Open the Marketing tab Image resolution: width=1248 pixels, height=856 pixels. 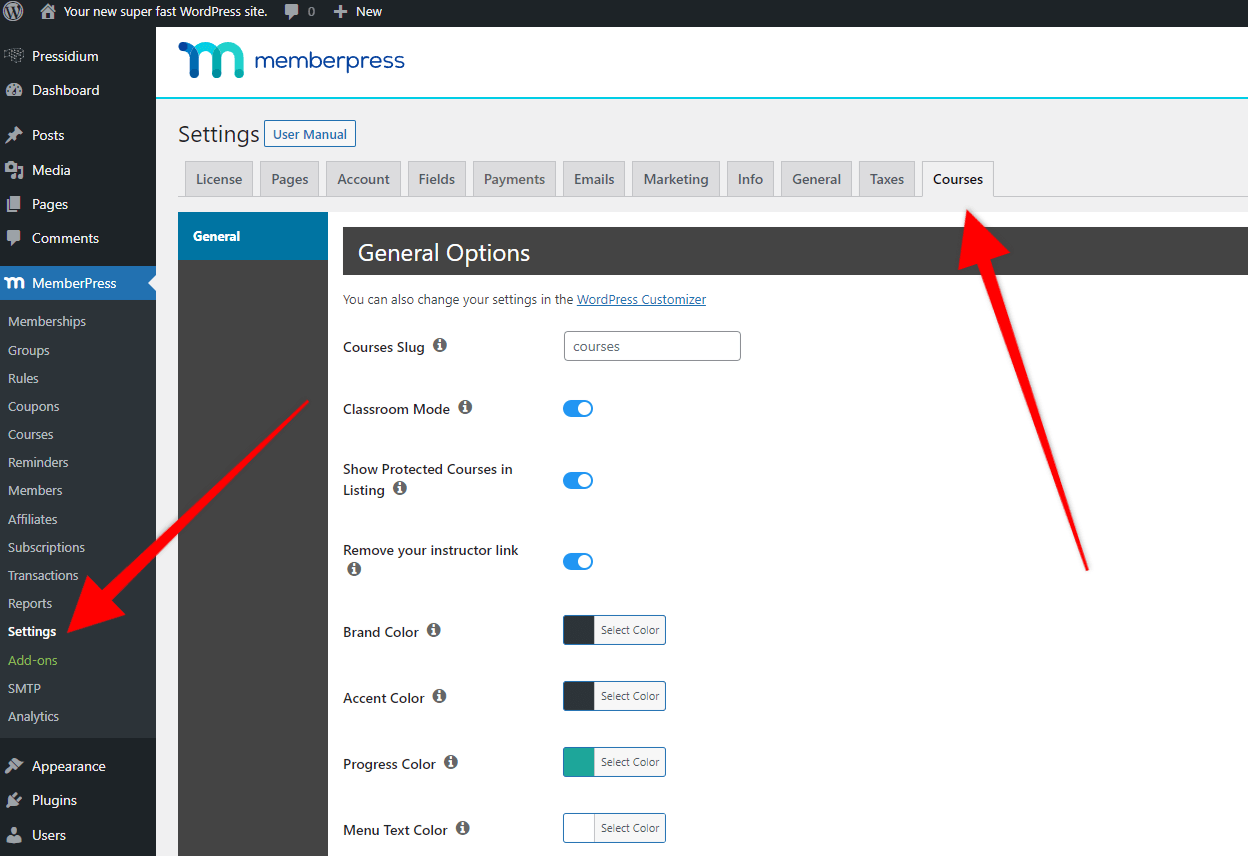(676, 179)
